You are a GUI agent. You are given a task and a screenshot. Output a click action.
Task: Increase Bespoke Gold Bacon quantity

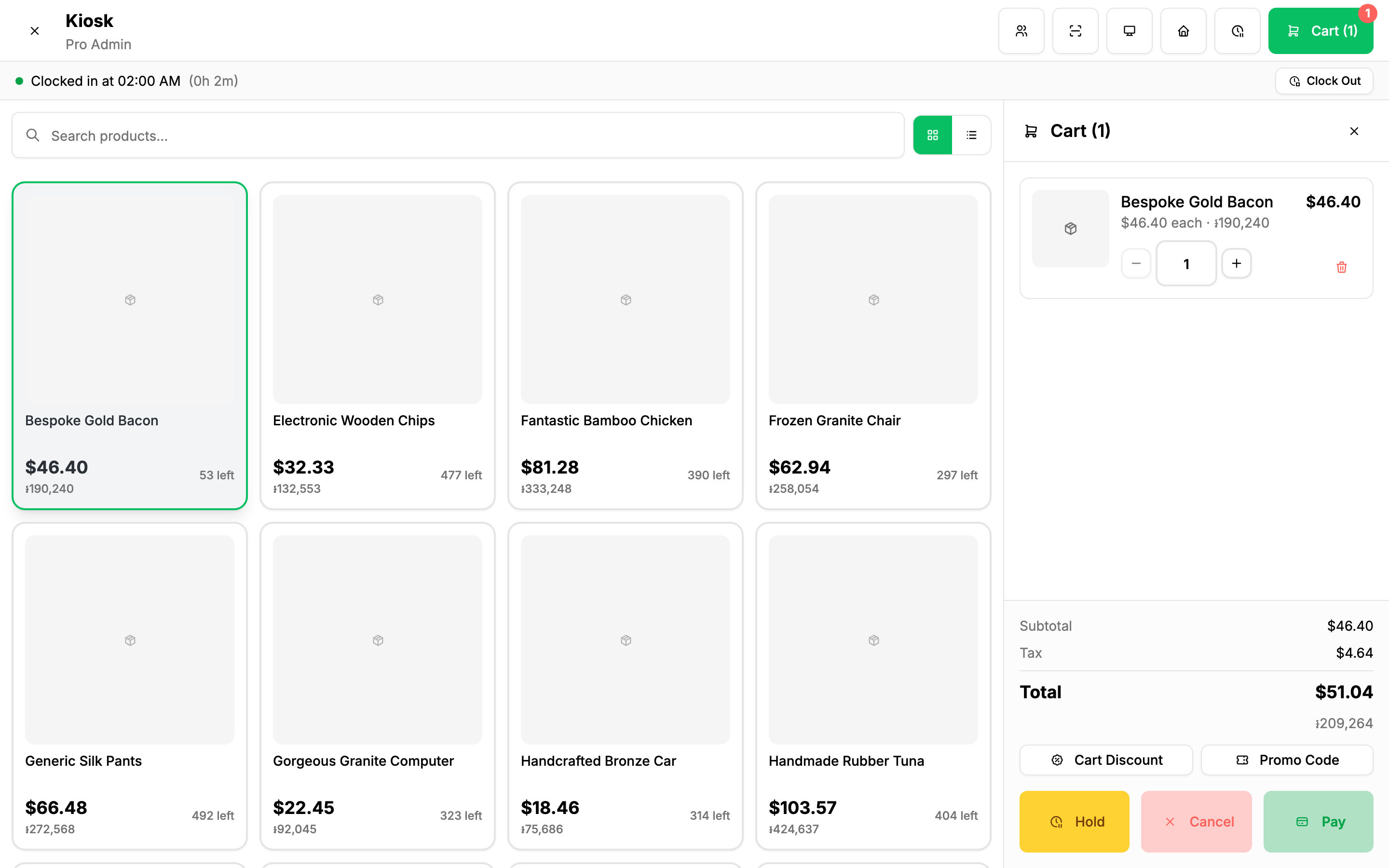pyautogui.click(x=1236, y=263)
